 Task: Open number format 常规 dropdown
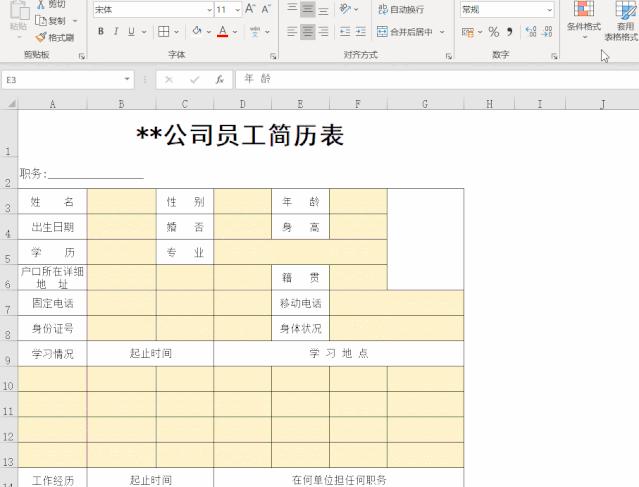[x=549, y=9]
